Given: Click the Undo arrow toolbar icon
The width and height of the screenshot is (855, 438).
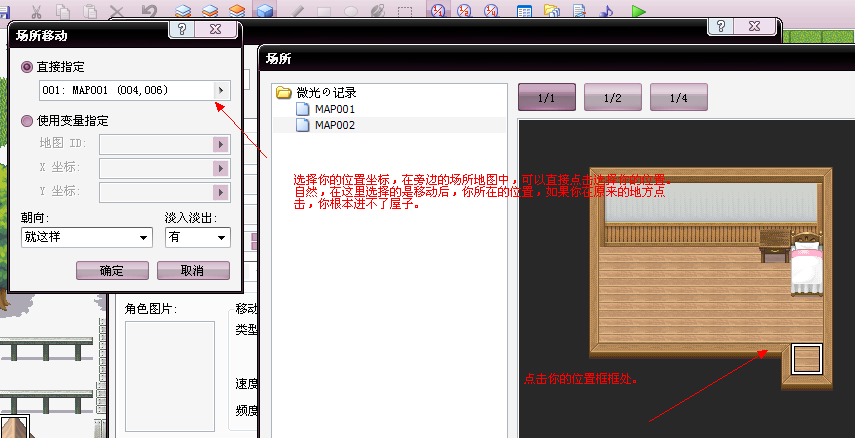Looking at the screenshot, I should [x=149, y=11].
